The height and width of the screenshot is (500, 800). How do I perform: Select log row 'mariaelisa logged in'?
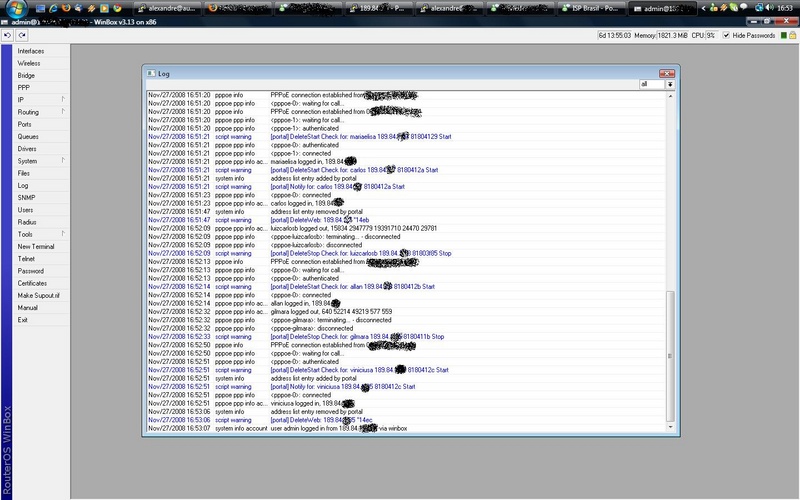coord(406,162)
